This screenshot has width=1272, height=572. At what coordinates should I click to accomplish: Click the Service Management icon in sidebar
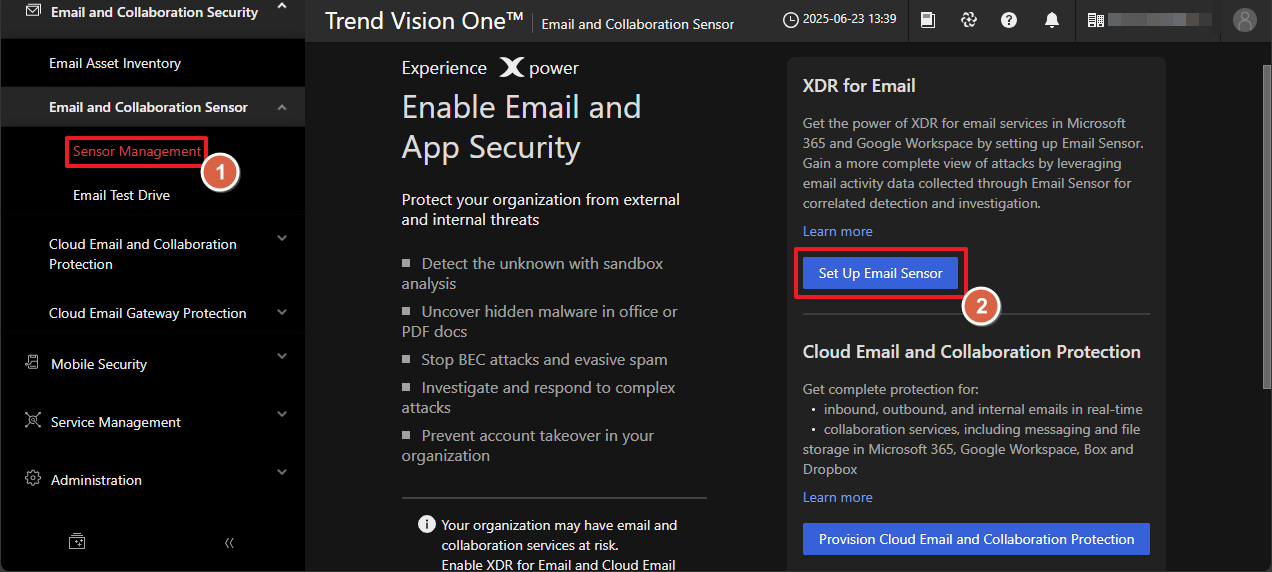[33, 421]
